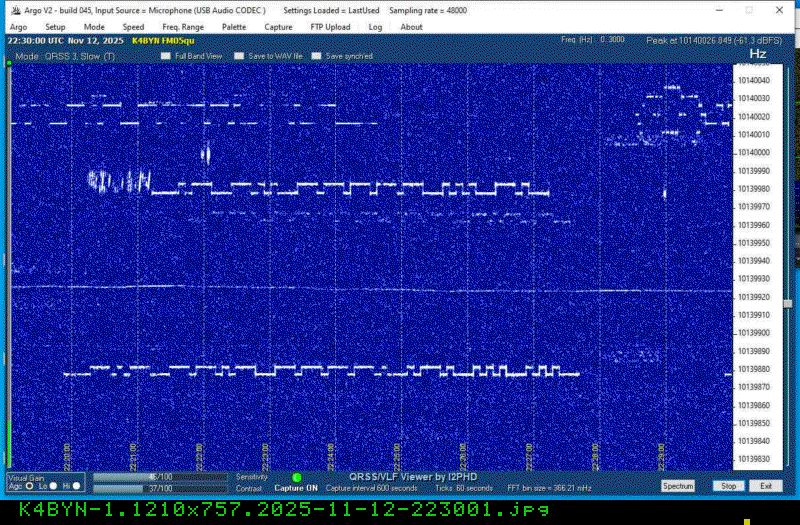Image resolution: width=800 pixels, height=525 pixels.
Task: Select the Hi visual gain radio button
Action: 78,486
